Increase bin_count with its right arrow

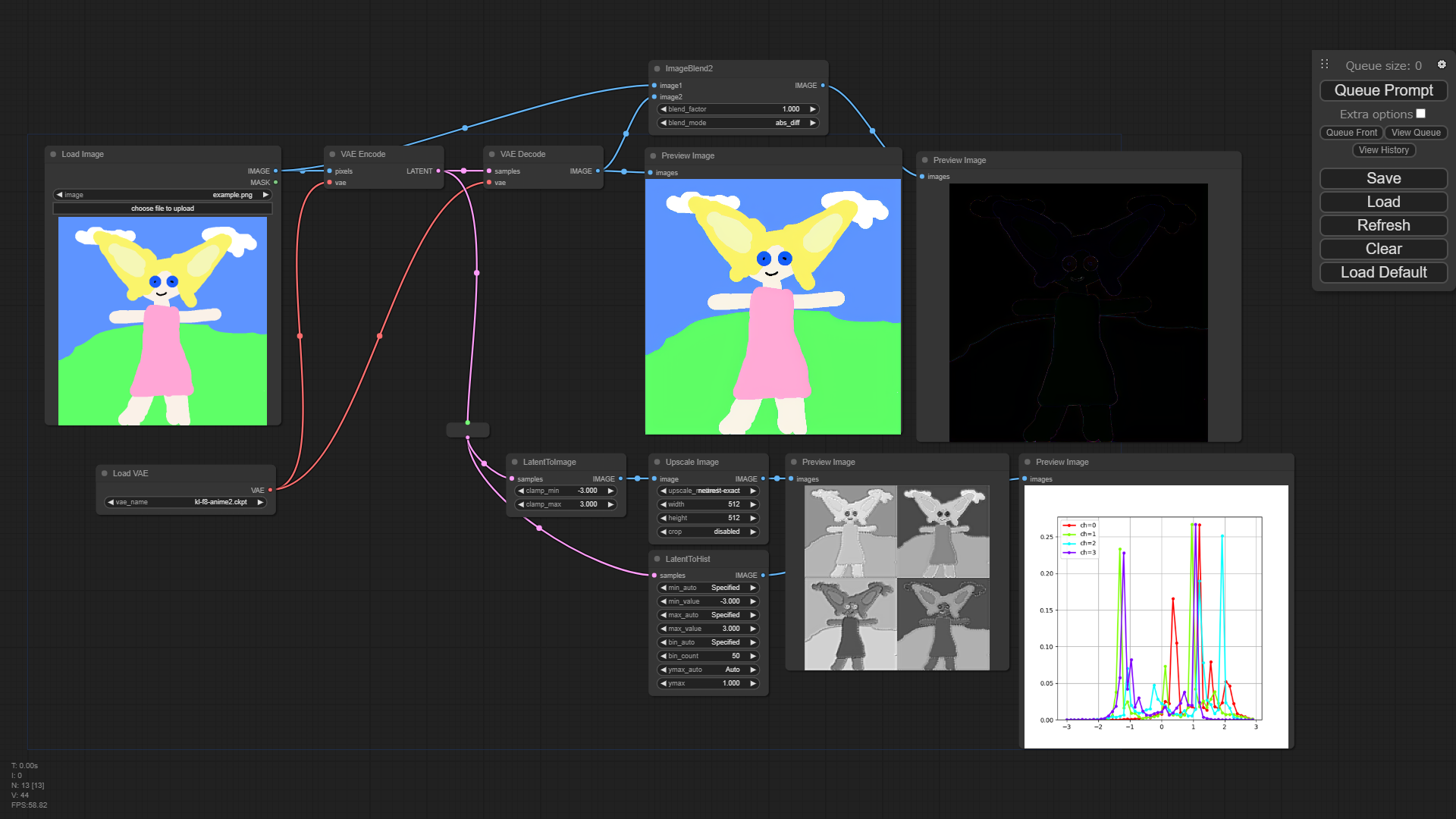tap(753, 656)
